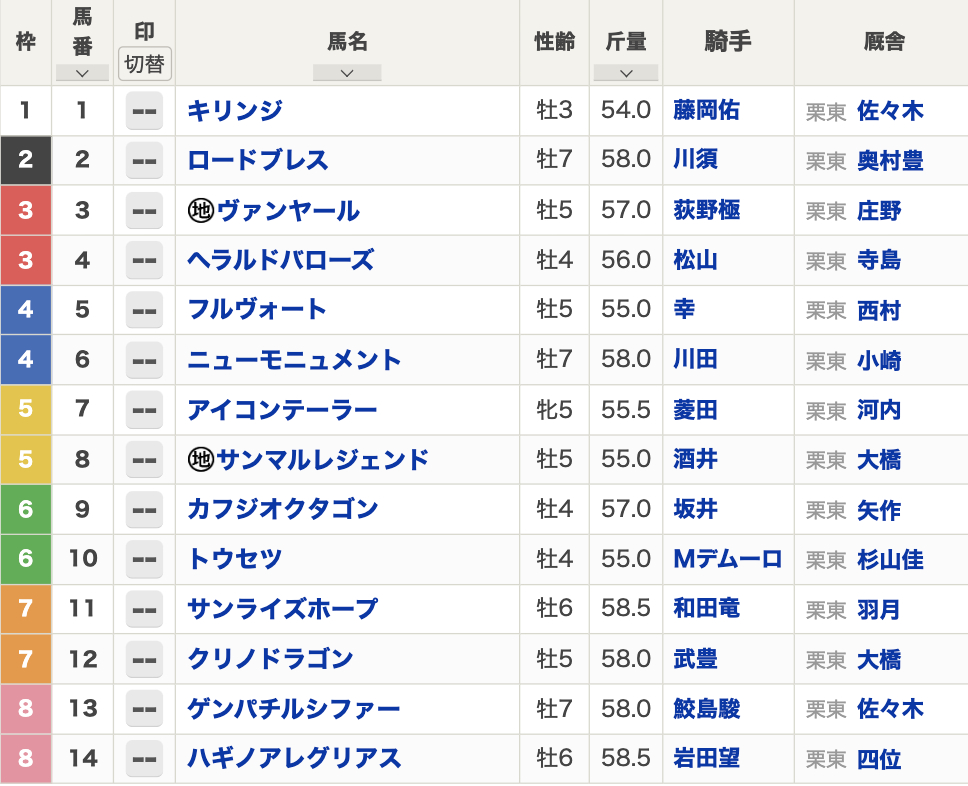Image resolution: width=968 pixels, height=786 pixels.
Task: Open horse page for フルヴォート
Action: coord(257,309)
